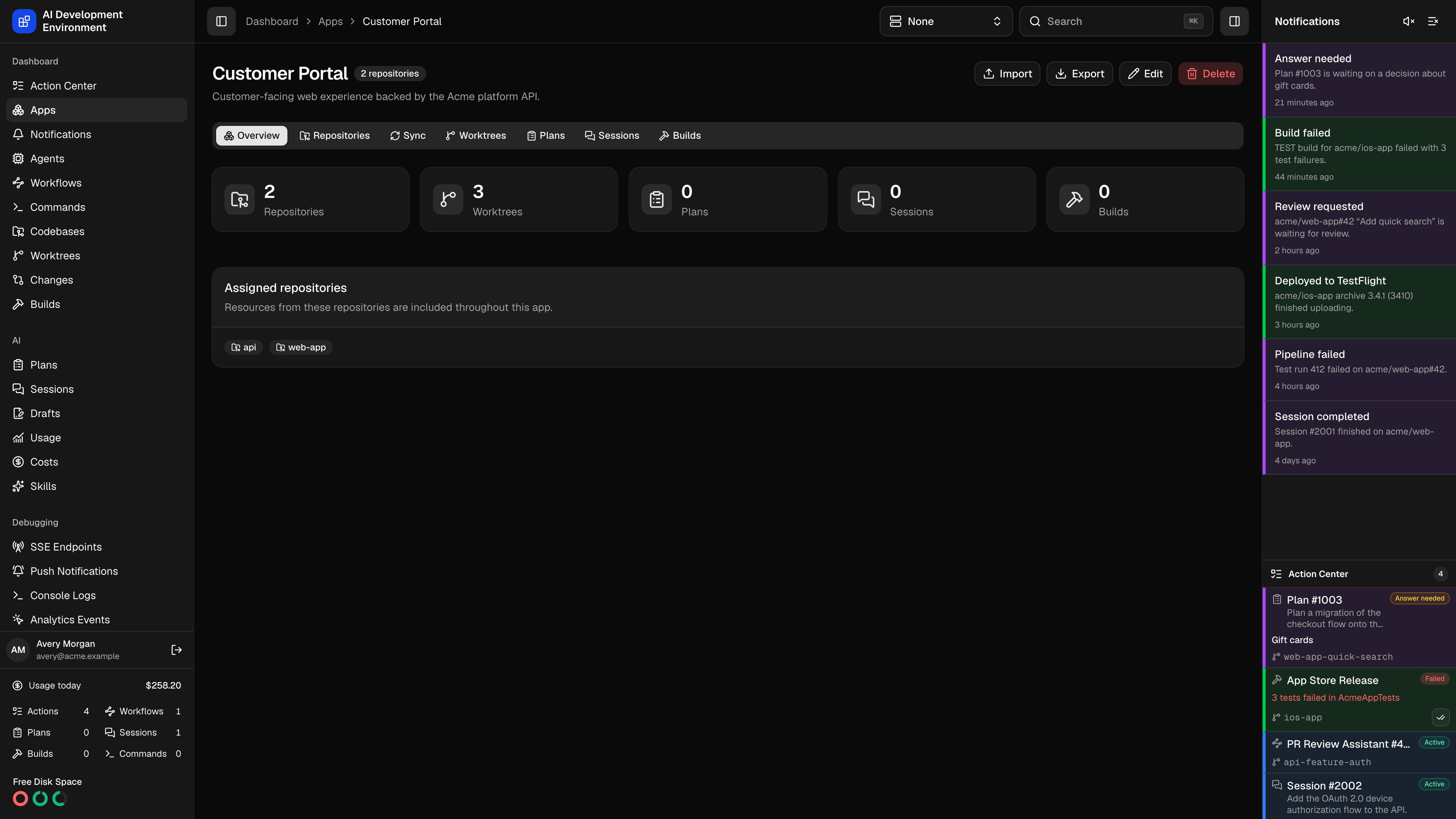Toggle the right notifications panel icon

pos(1234,21)
